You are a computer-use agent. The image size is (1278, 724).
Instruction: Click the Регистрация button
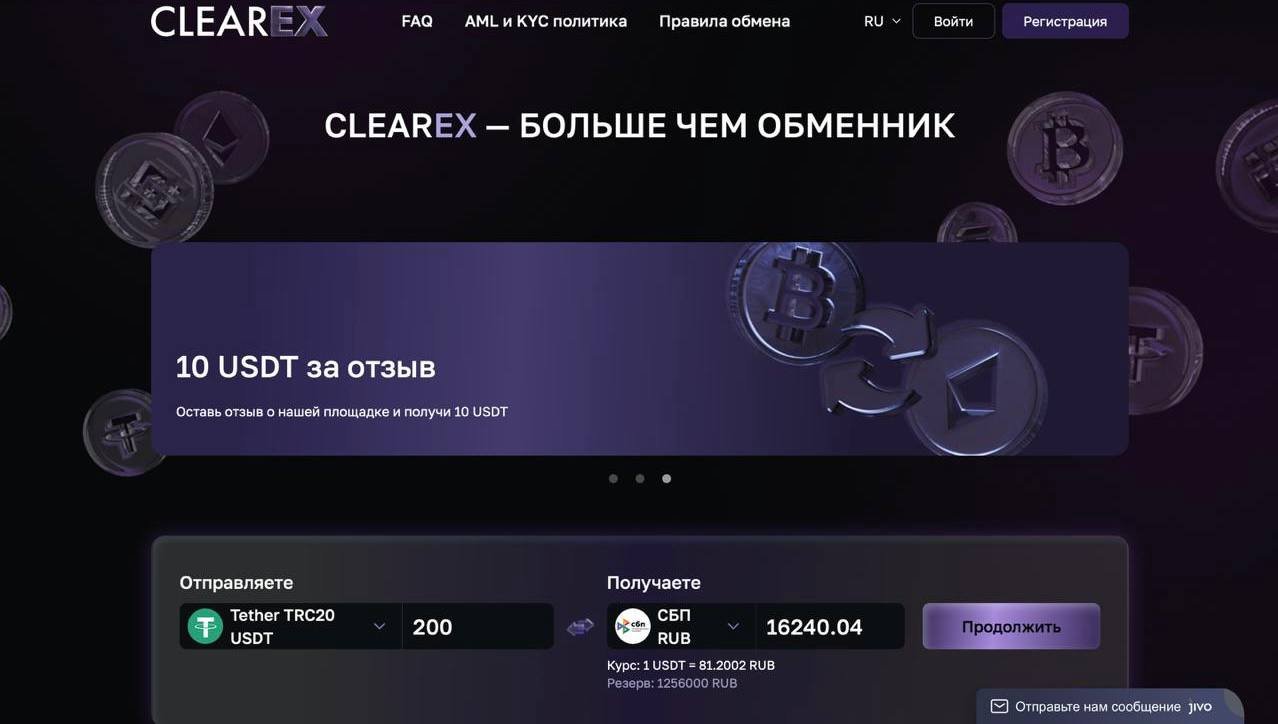[x=1065, y=21]
